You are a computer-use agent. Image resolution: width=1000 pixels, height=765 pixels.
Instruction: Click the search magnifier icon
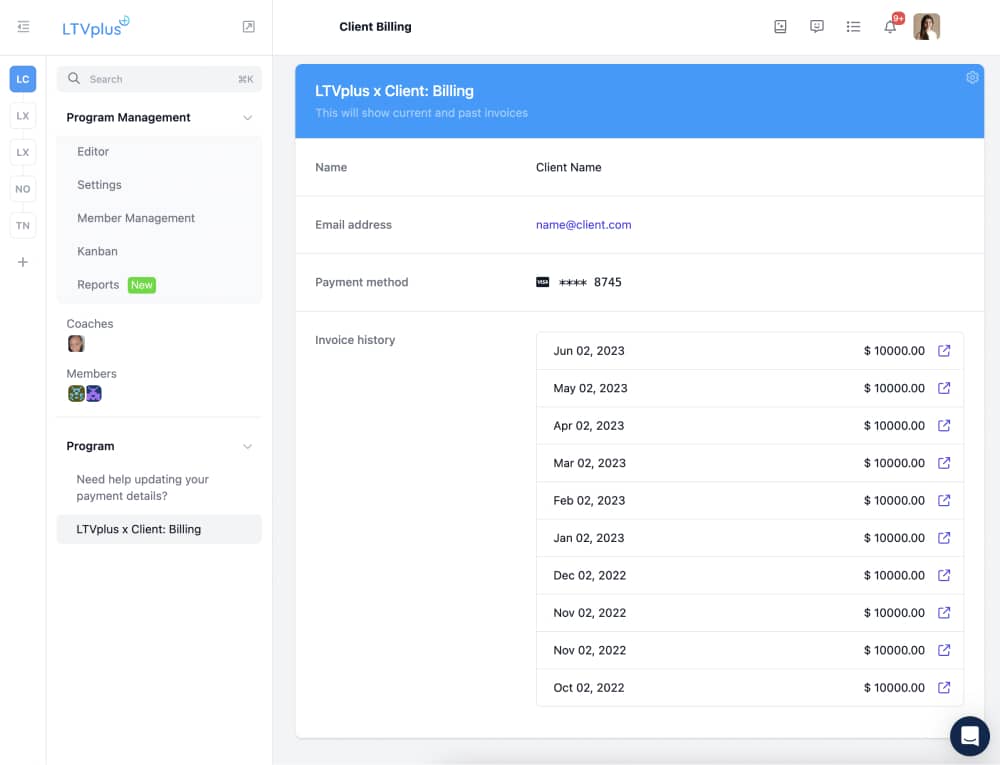(74, 78)
